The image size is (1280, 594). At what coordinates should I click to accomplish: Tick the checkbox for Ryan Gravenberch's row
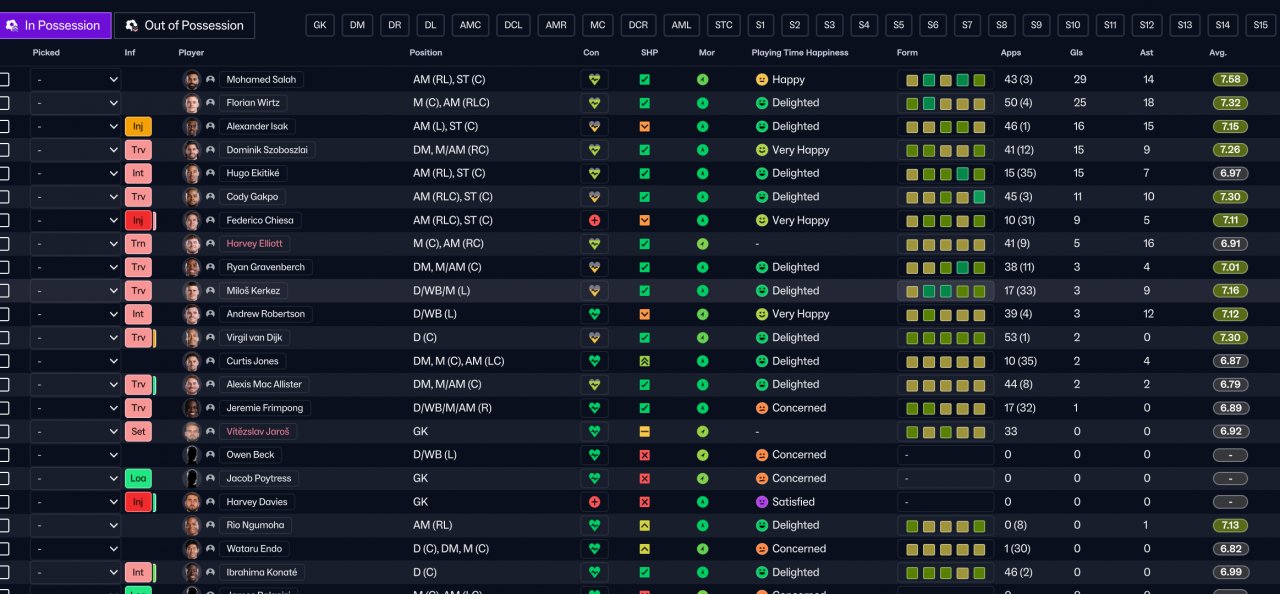click(4, 267)
